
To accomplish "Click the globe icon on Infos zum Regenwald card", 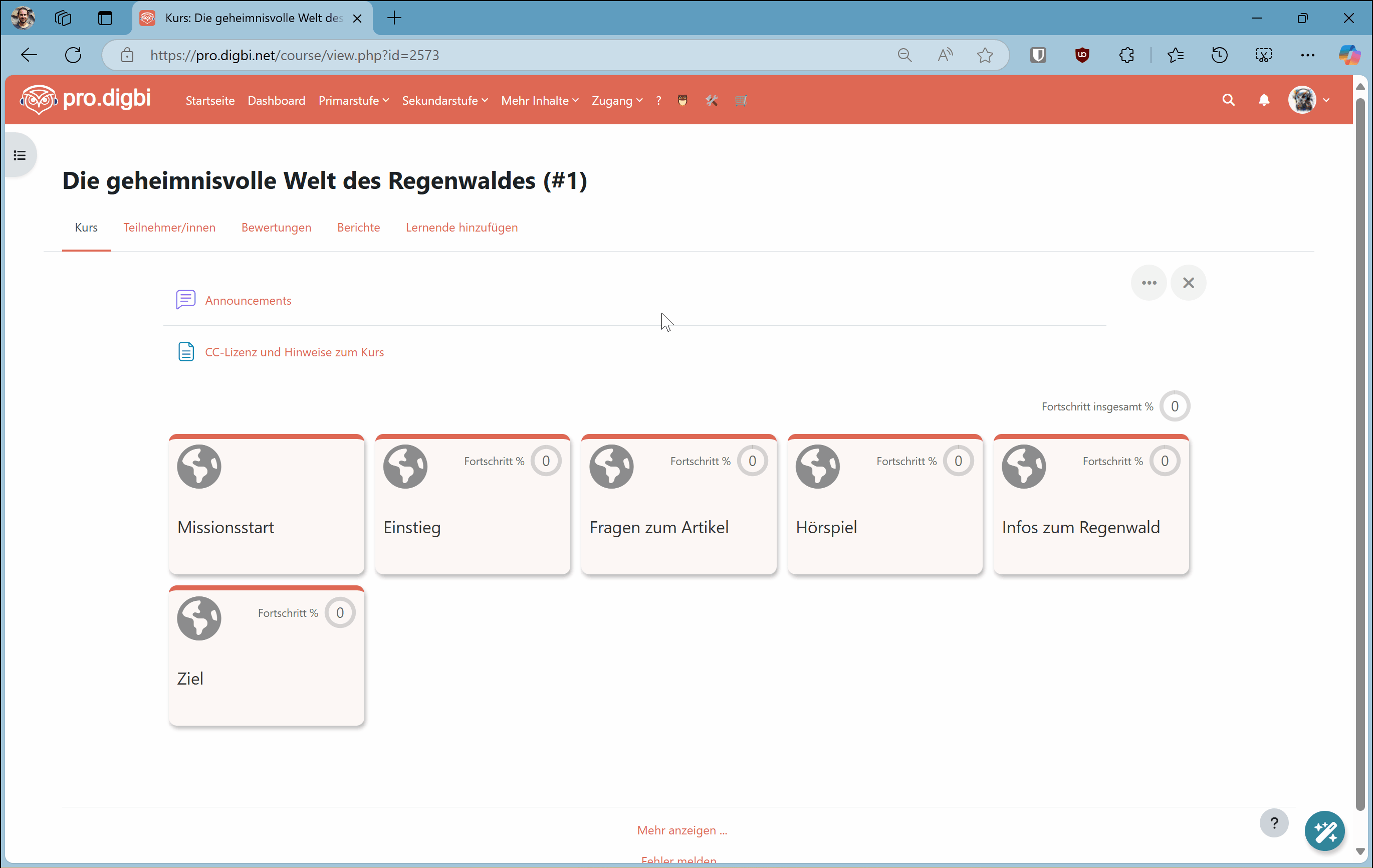I will click(x=1024, y=466).
